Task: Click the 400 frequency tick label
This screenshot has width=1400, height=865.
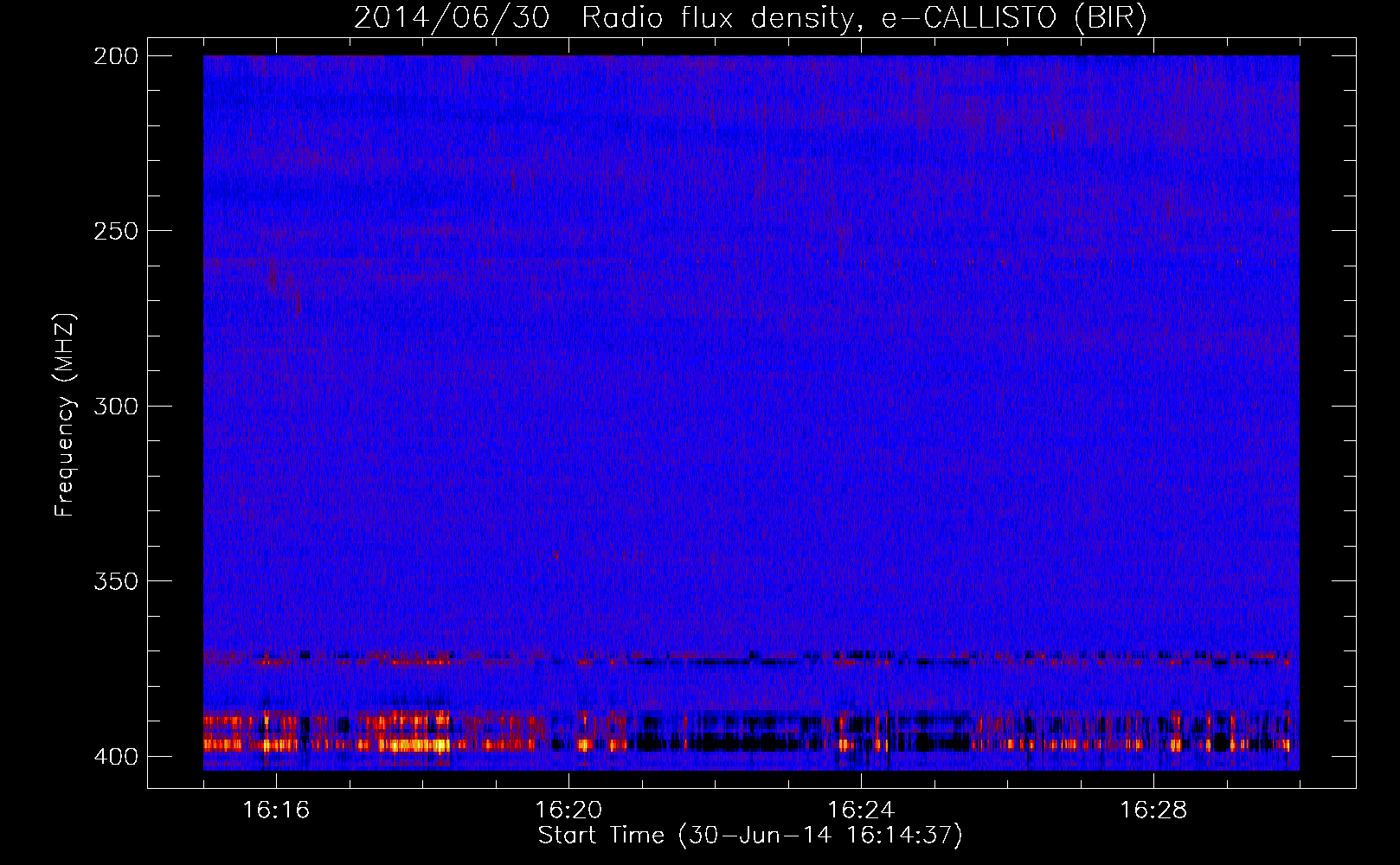Action: (x=115, y=757)
